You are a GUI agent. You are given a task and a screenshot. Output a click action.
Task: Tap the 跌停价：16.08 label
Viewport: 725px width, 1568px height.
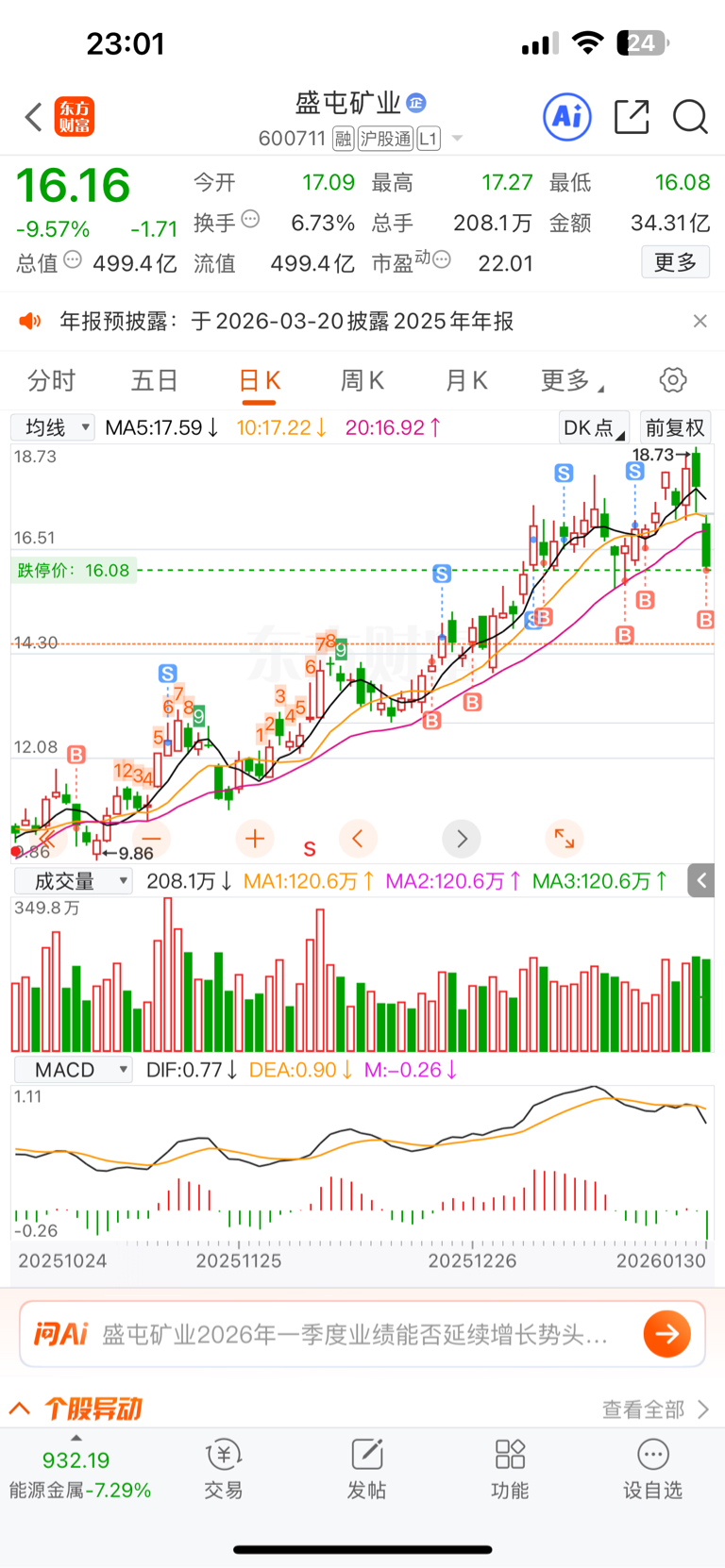point(74,570)
